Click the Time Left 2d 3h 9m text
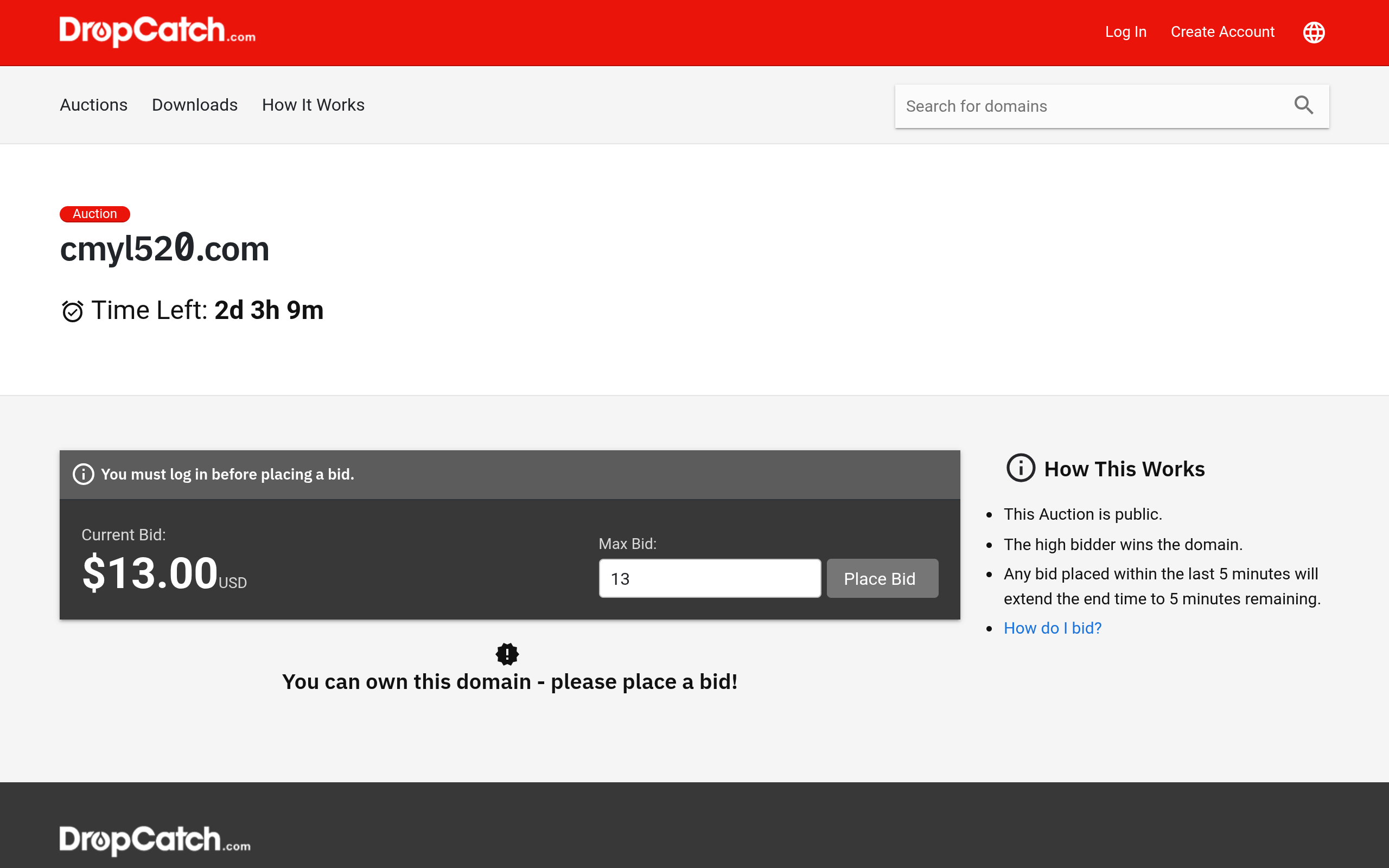Screen dimensions: 1389x868 click(x=207, y=310)
